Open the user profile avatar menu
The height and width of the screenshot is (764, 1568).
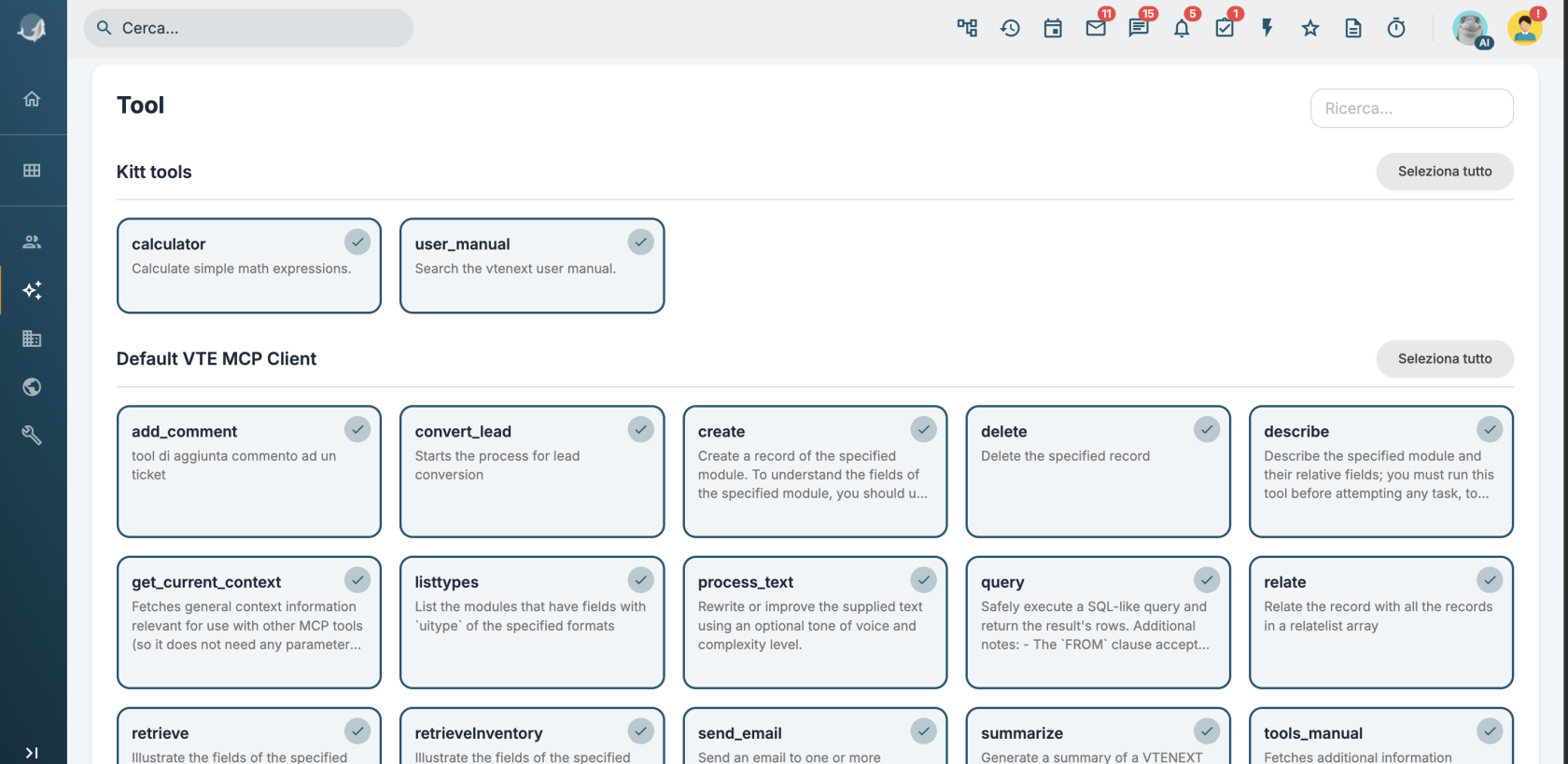click(1525, 28)
